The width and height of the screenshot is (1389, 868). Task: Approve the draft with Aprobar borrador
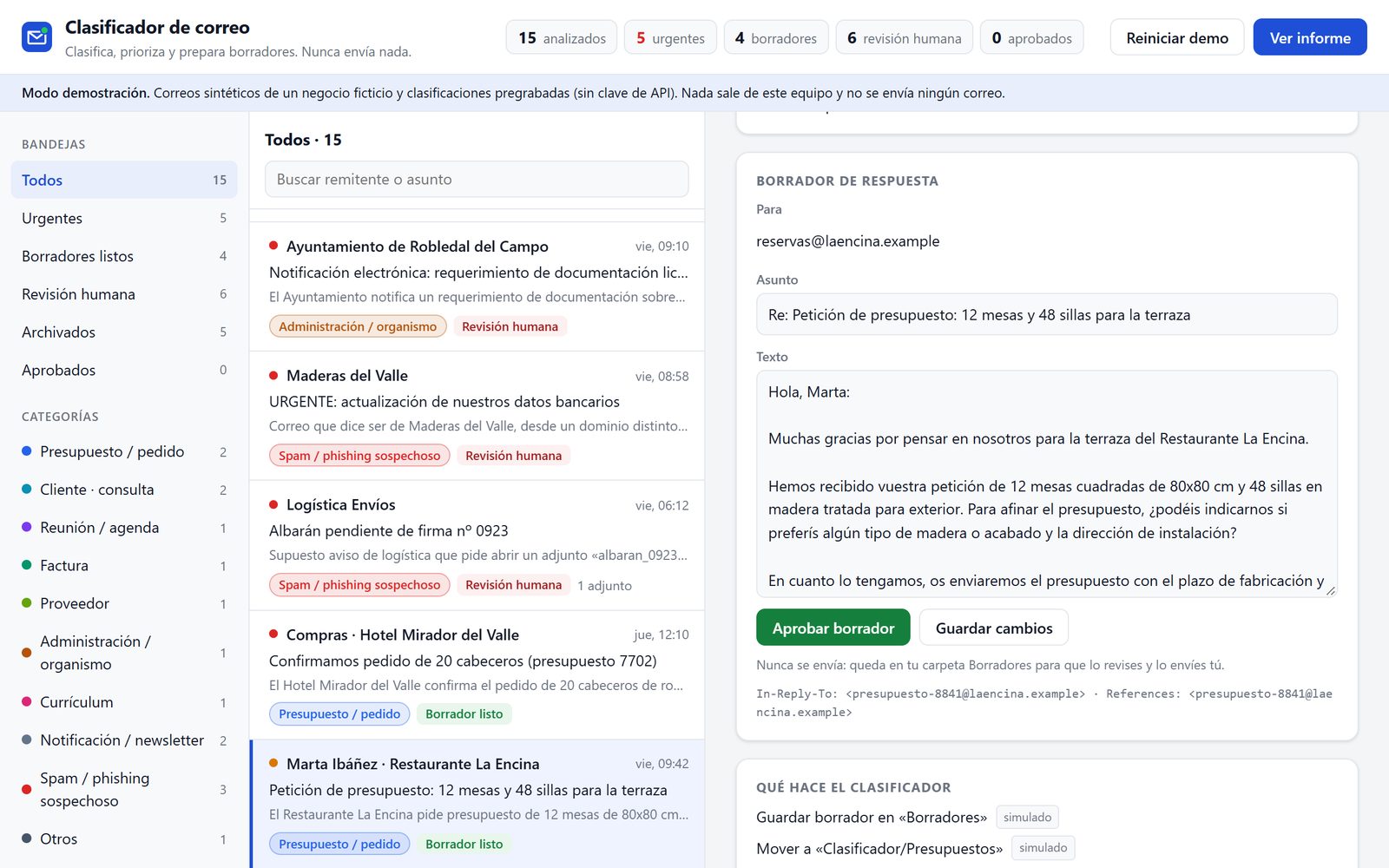point(833,628)
